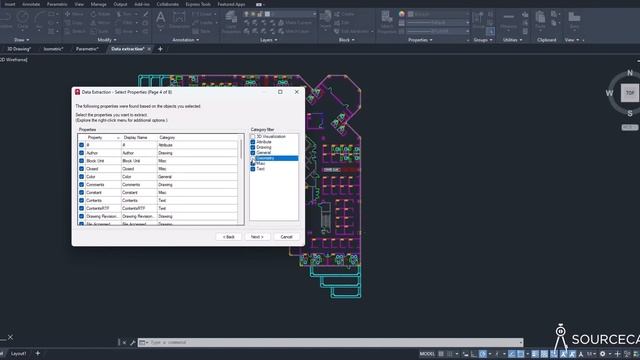Screen dimensions: 640x360
Task: Click the Move tool in the Modify panel
Action: (73, 14)
